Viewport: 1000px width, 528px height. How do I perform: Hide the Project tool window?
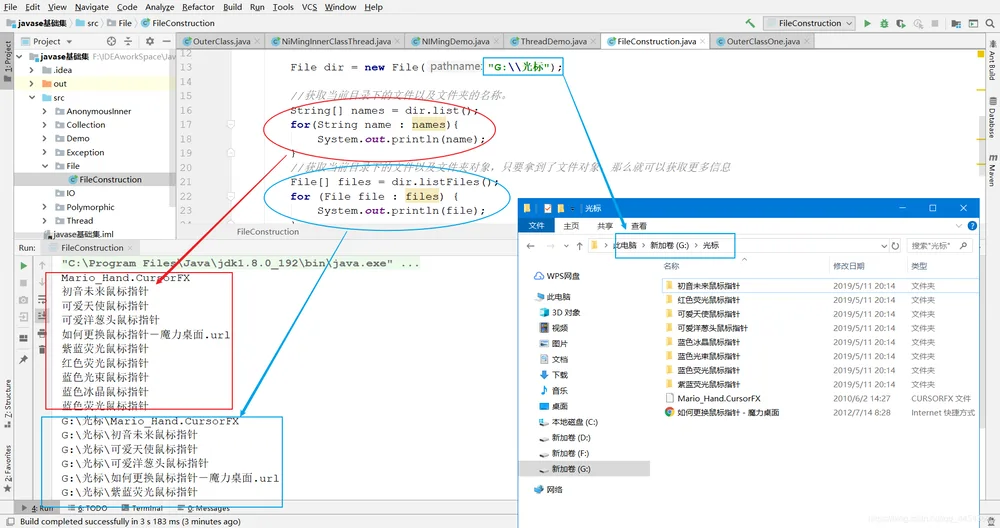point(166,41)
